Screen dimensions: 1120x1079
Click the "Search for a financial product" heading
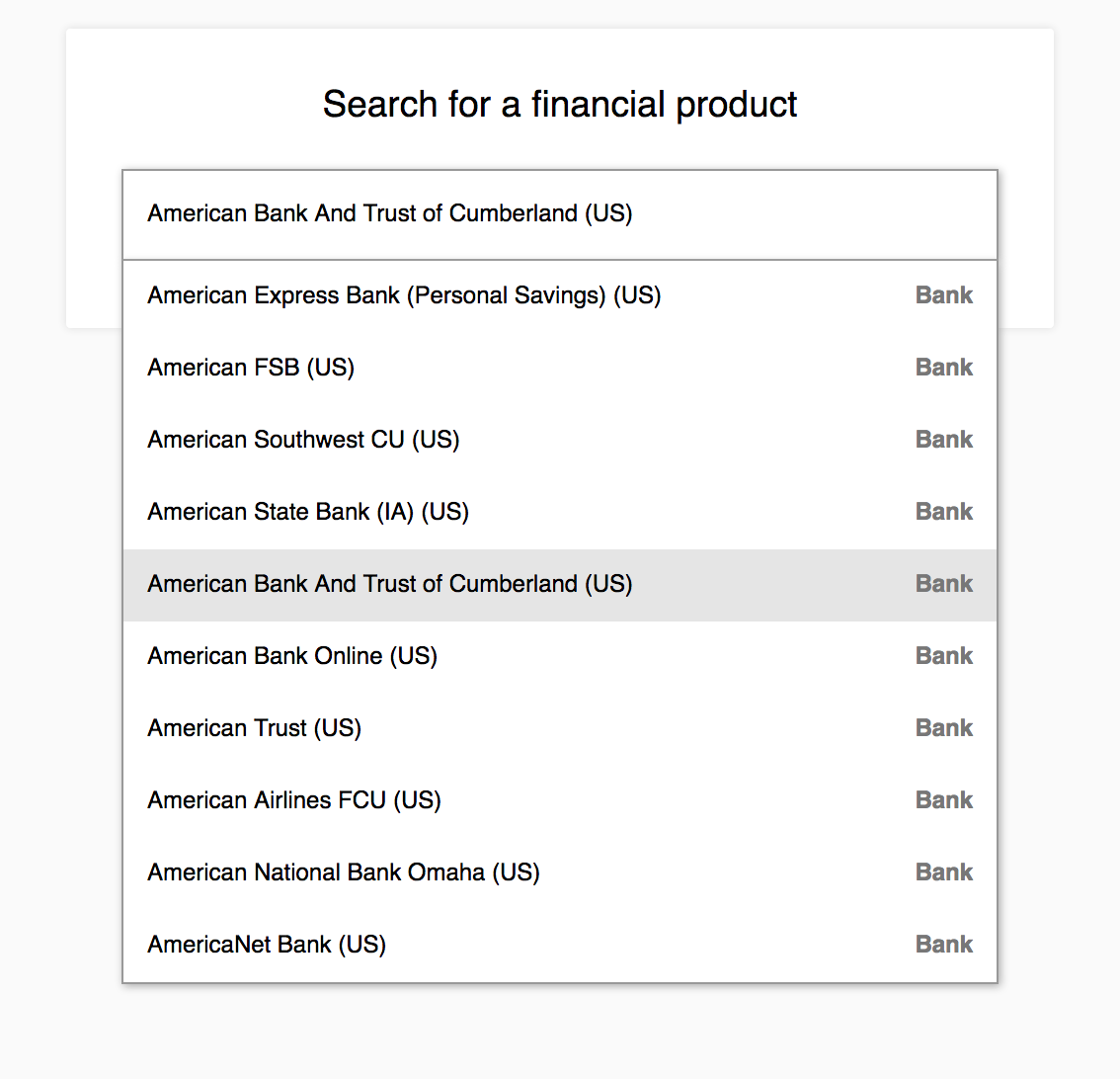pyautogui.click(x=560, y=104)
